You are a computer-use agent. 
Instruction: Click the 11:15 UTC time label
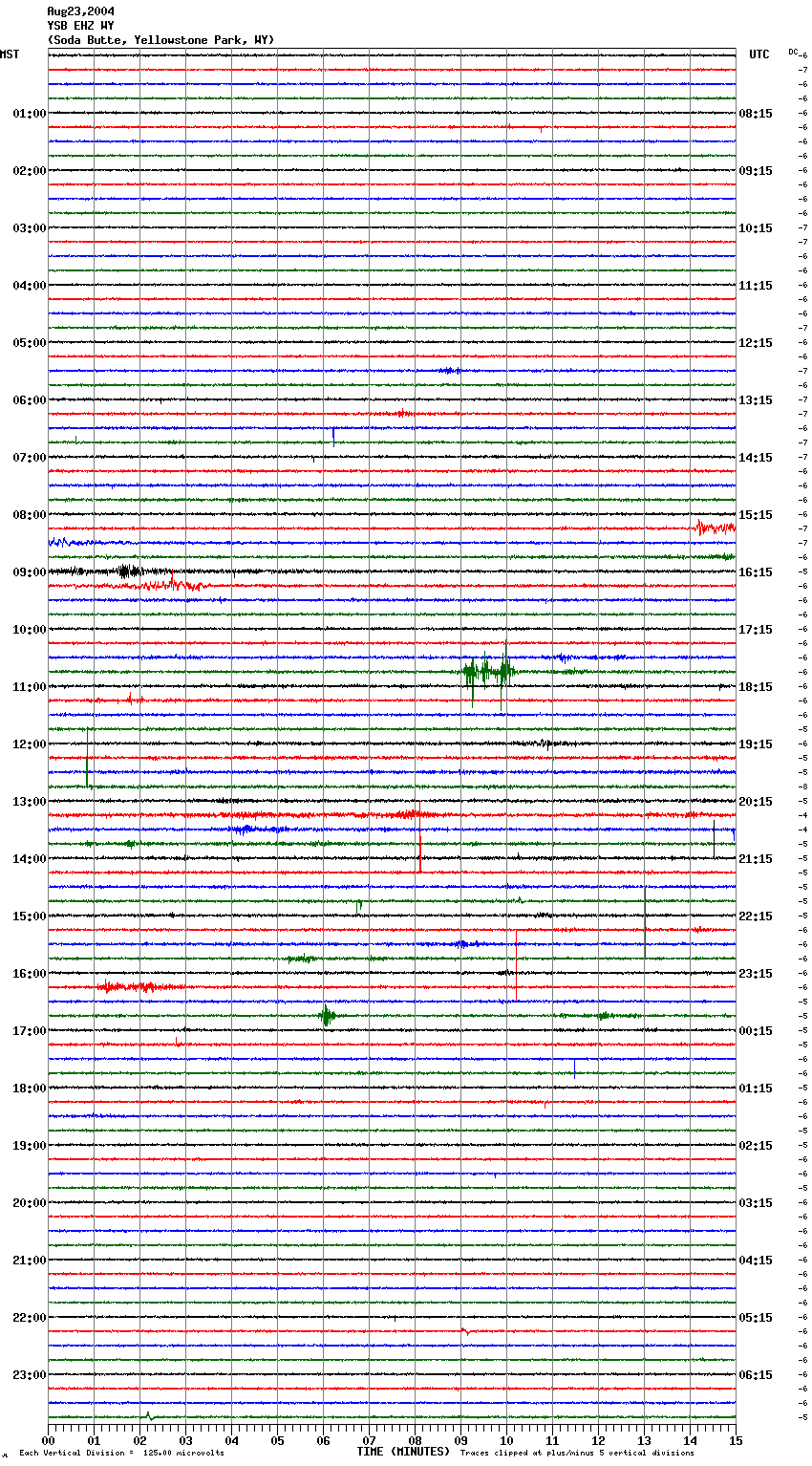[756, 286]
